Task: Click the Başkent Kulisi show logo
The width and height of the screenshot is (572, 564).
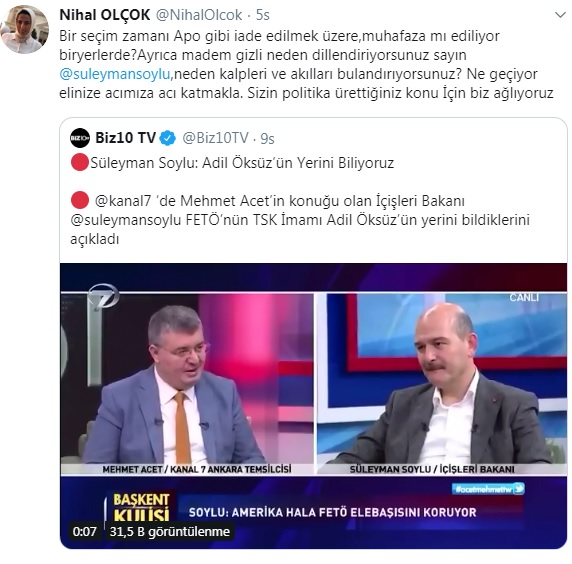Action: [140, 507]
